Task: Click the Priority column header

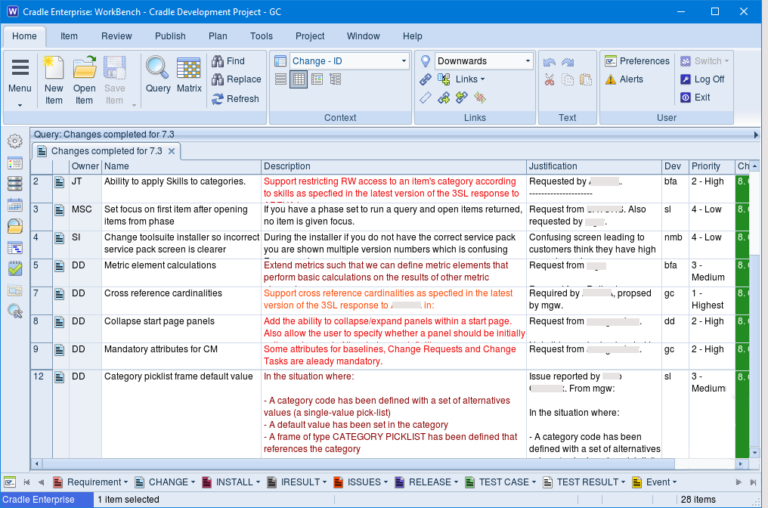Action: (x=712, y=167)
